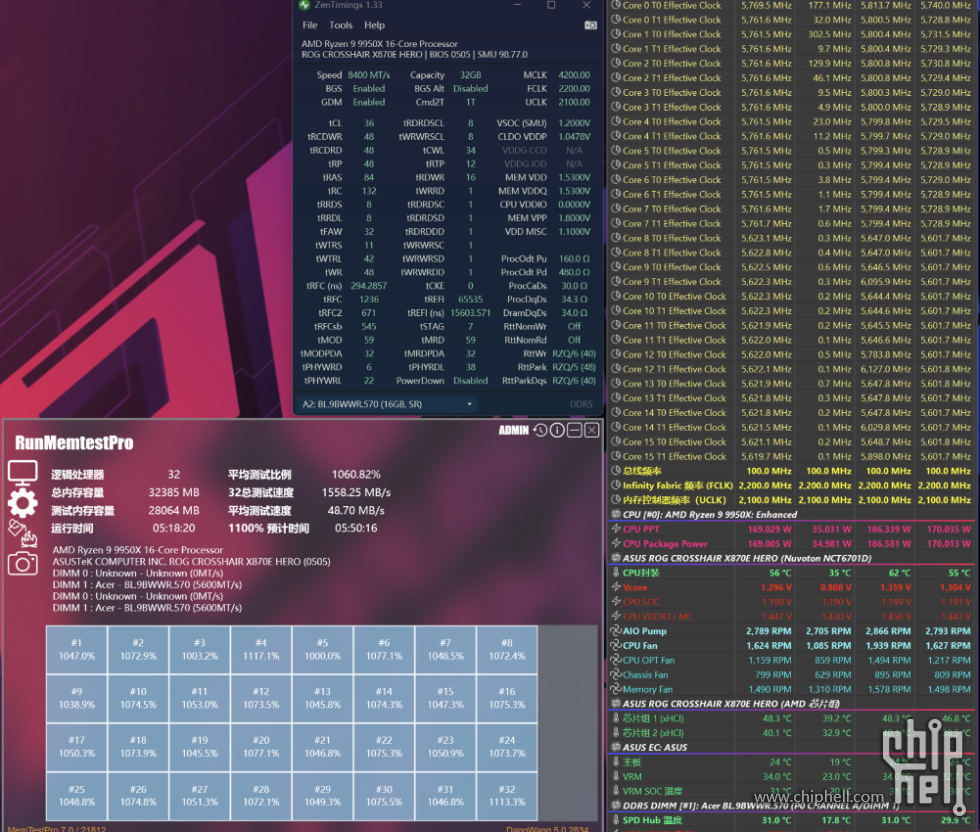The width and height of the screenshot is (980, 832).
Task: Open the File menu in ZenTimings
Action: click(x=310, y=25)
